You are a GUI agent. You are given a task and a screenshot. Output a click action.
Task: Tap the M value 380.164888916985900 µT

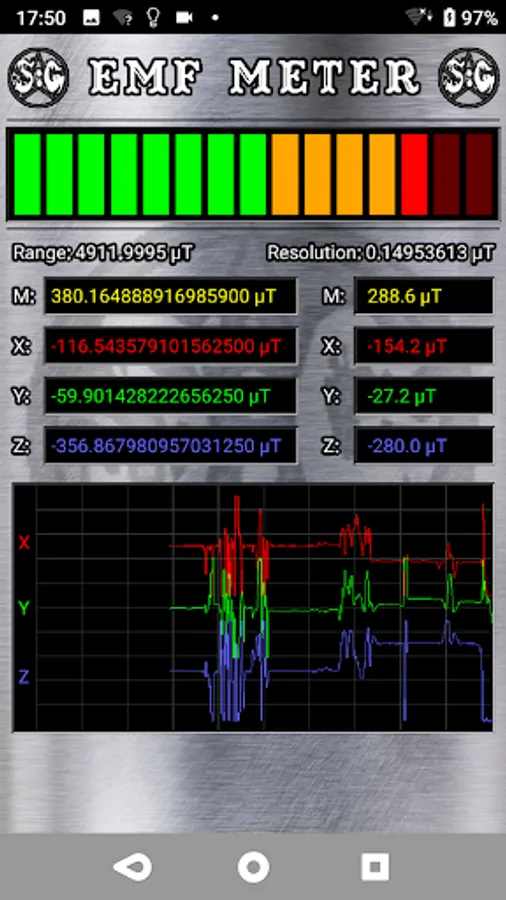pos(170,296)
